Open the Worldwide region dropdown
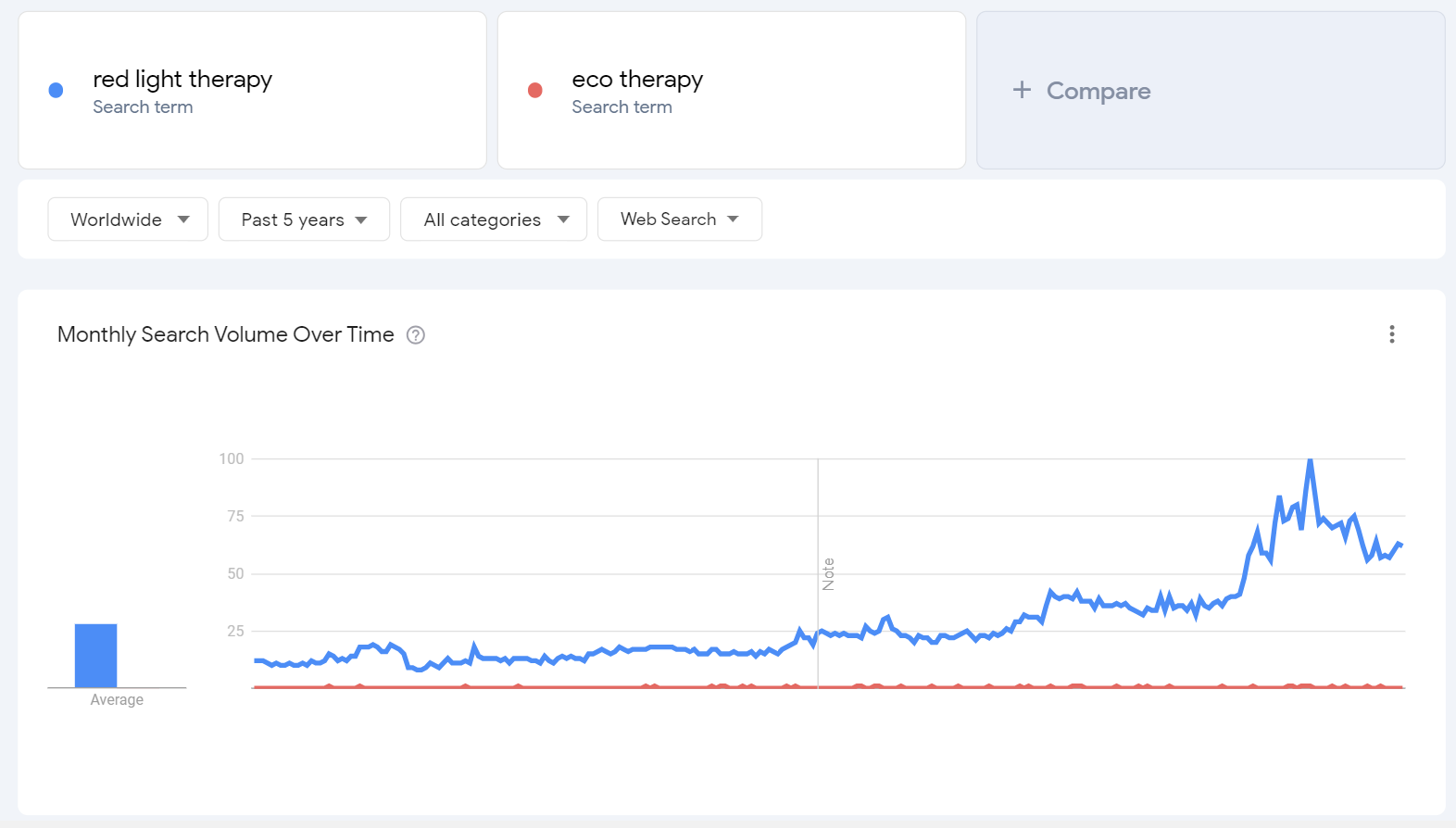Screen dimensions: 1456x828 click(x=128, y=220)
